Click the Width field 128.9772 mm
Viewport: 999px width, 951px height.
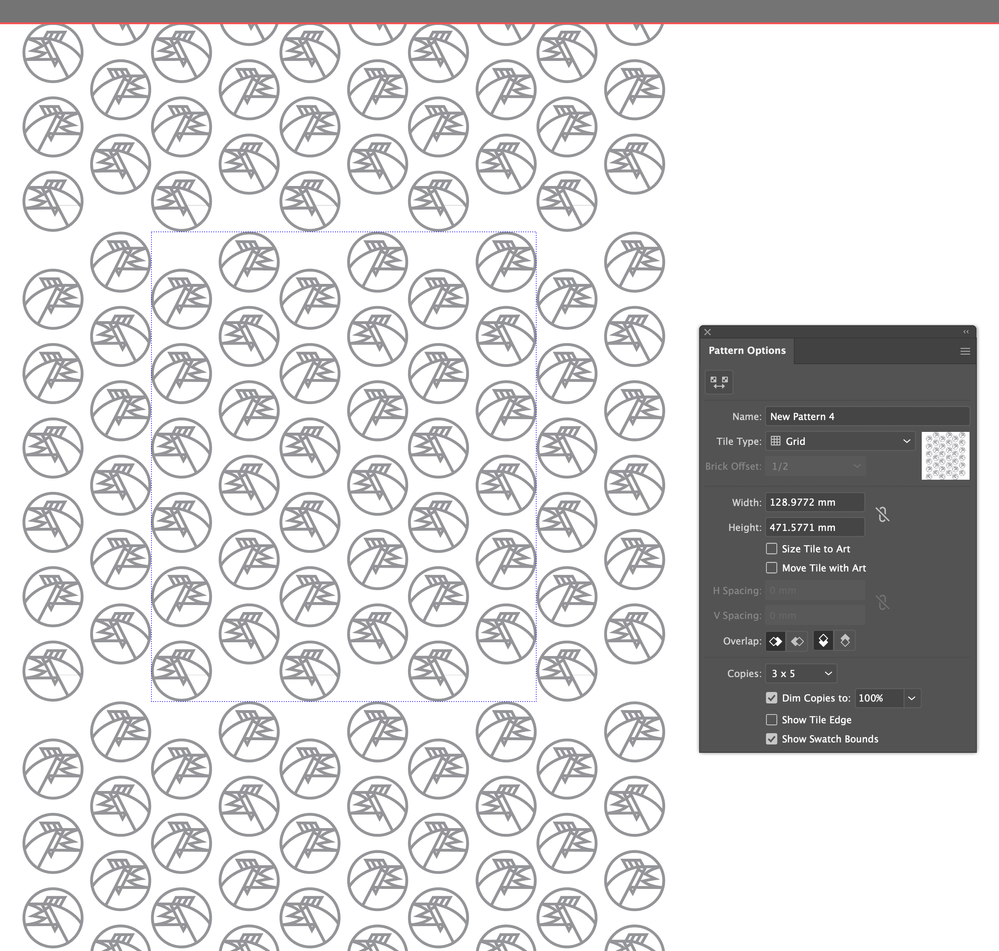pos(815,502)
